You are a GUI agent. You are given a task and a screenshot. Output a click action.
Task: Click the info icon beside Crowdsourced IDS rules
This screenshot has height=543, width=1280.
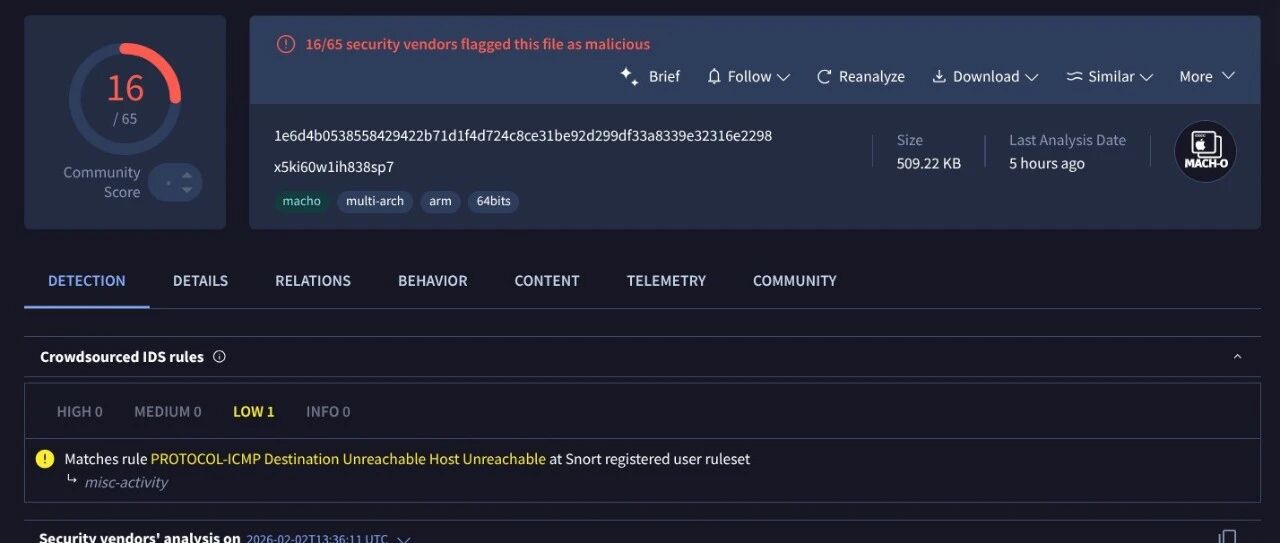tap(219, 357)
